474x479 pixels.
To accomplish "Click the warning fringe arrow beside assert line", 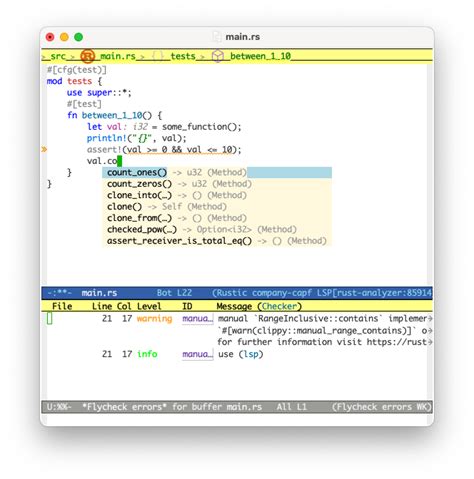I will click(44, 149).
